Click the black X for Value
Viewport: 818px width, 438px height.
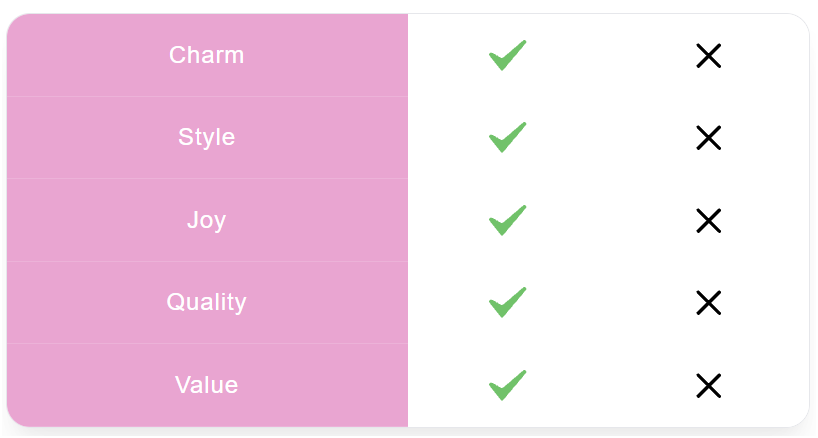(x=708, y=385)
